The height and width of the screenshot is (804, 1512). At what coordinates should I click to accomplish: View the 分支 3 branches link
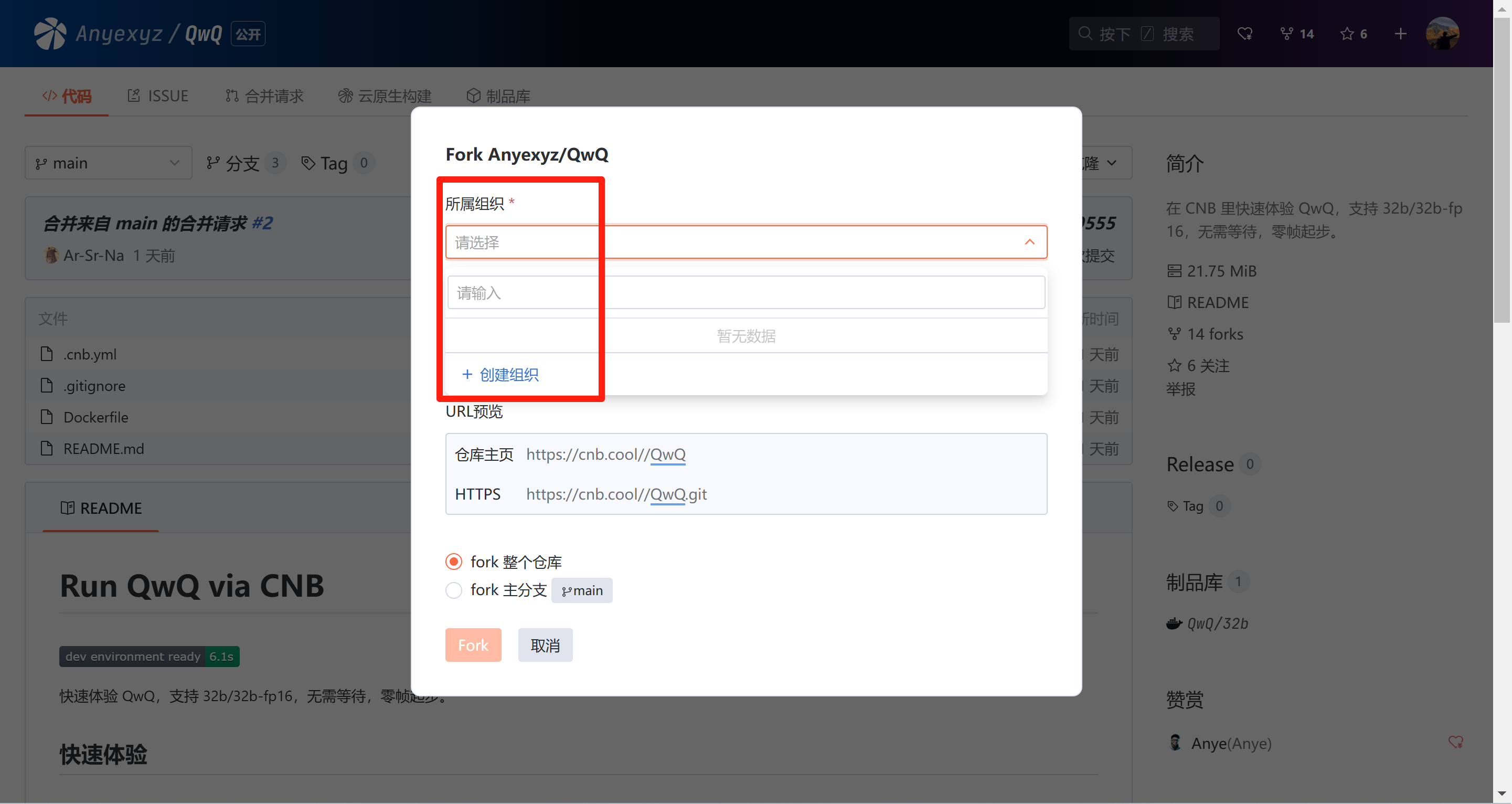pyautogui.click(x=246, y=163)
